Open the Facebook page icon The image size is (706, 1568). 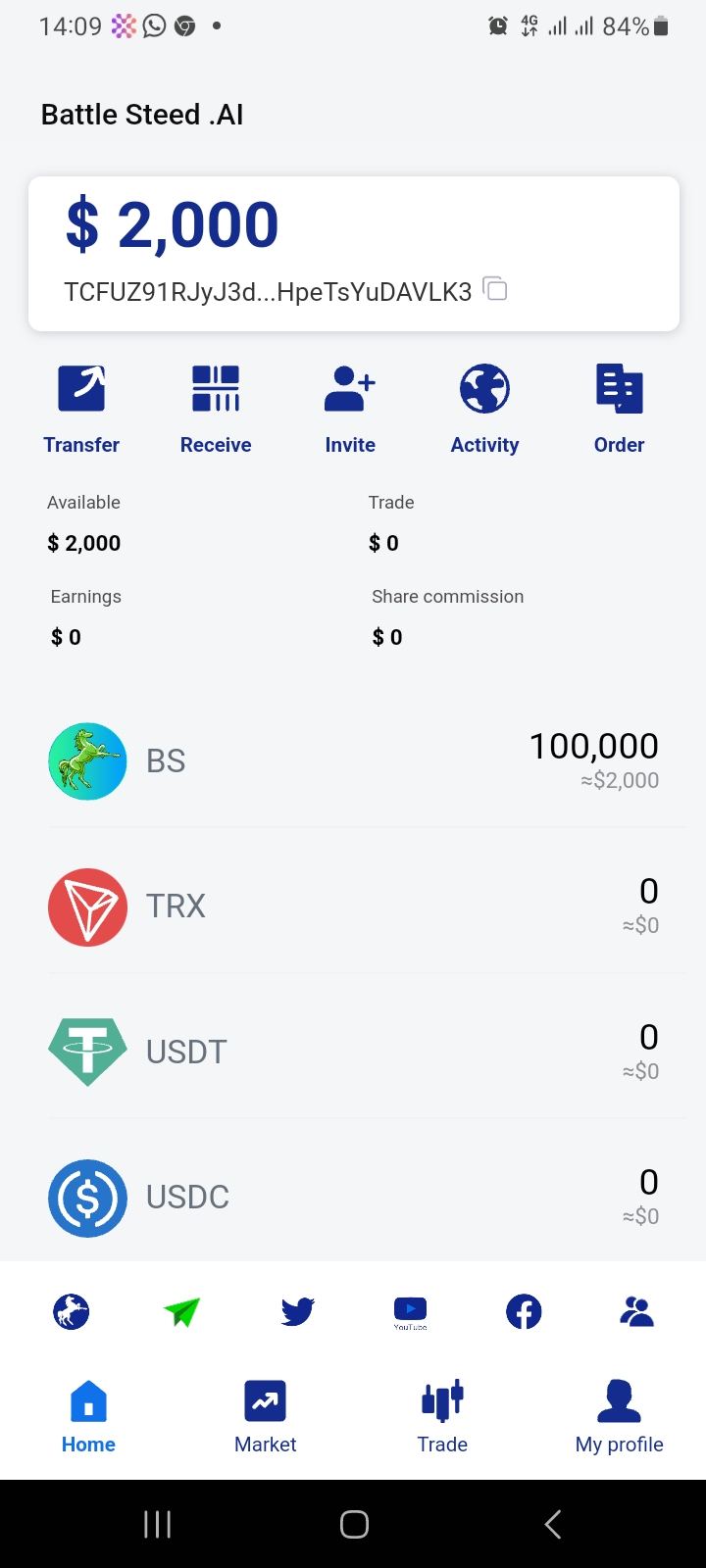[524, 1311]
